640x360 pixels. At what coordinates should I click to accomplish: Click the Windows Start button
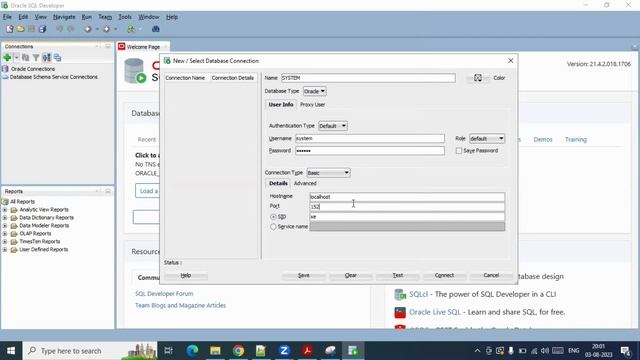tap(11, 351)
